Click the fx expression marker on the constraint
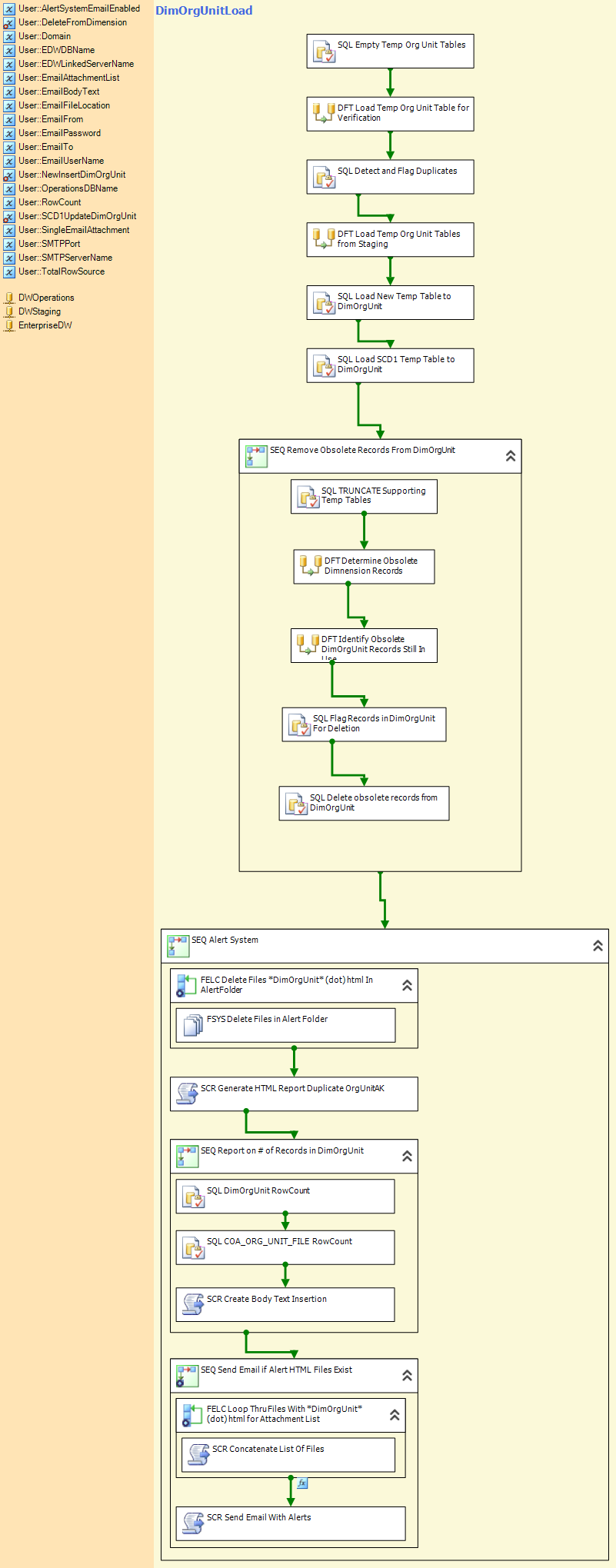Viewport: 616px width, 1568px height. [302, 1483]
